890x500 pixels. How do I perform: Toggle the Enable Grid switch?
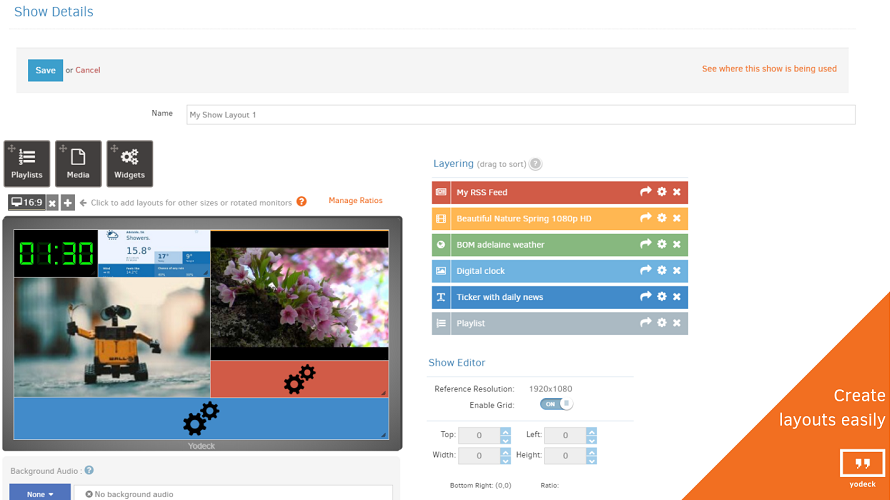(x=556, y=404)
